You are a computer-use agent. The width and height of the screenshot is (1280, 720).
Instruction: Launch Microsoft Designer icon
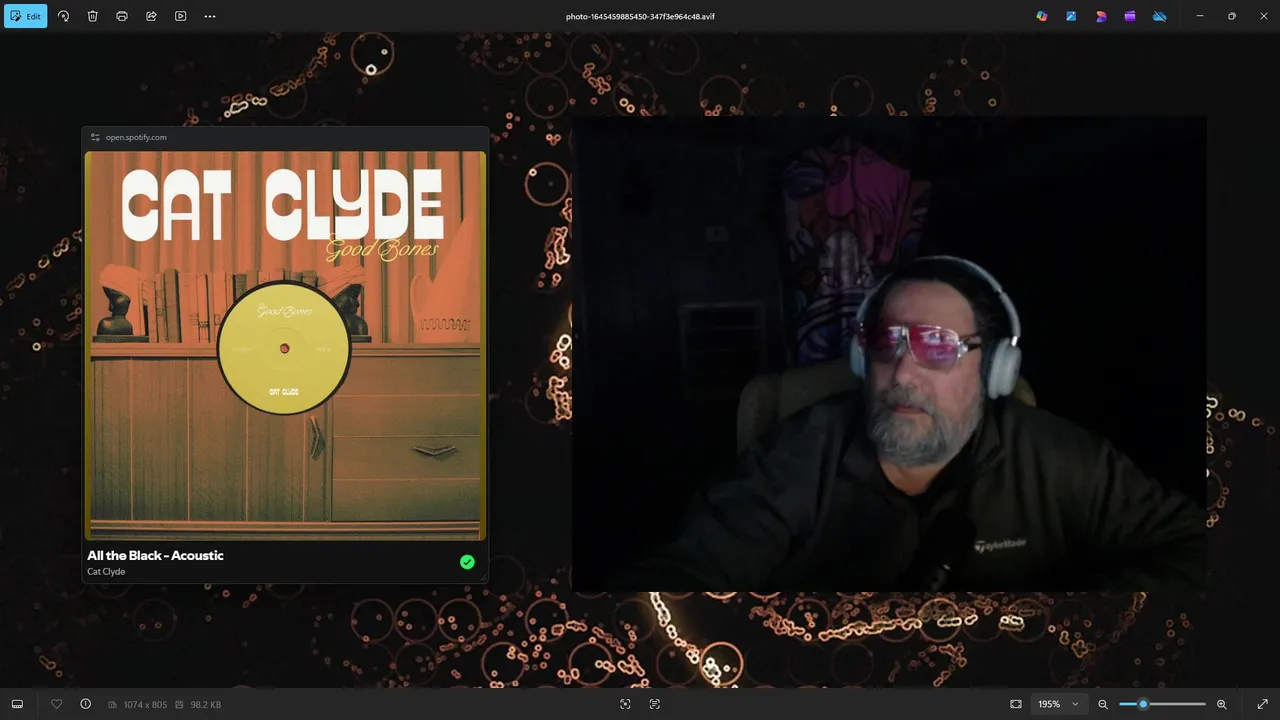tap(1101, 16)
